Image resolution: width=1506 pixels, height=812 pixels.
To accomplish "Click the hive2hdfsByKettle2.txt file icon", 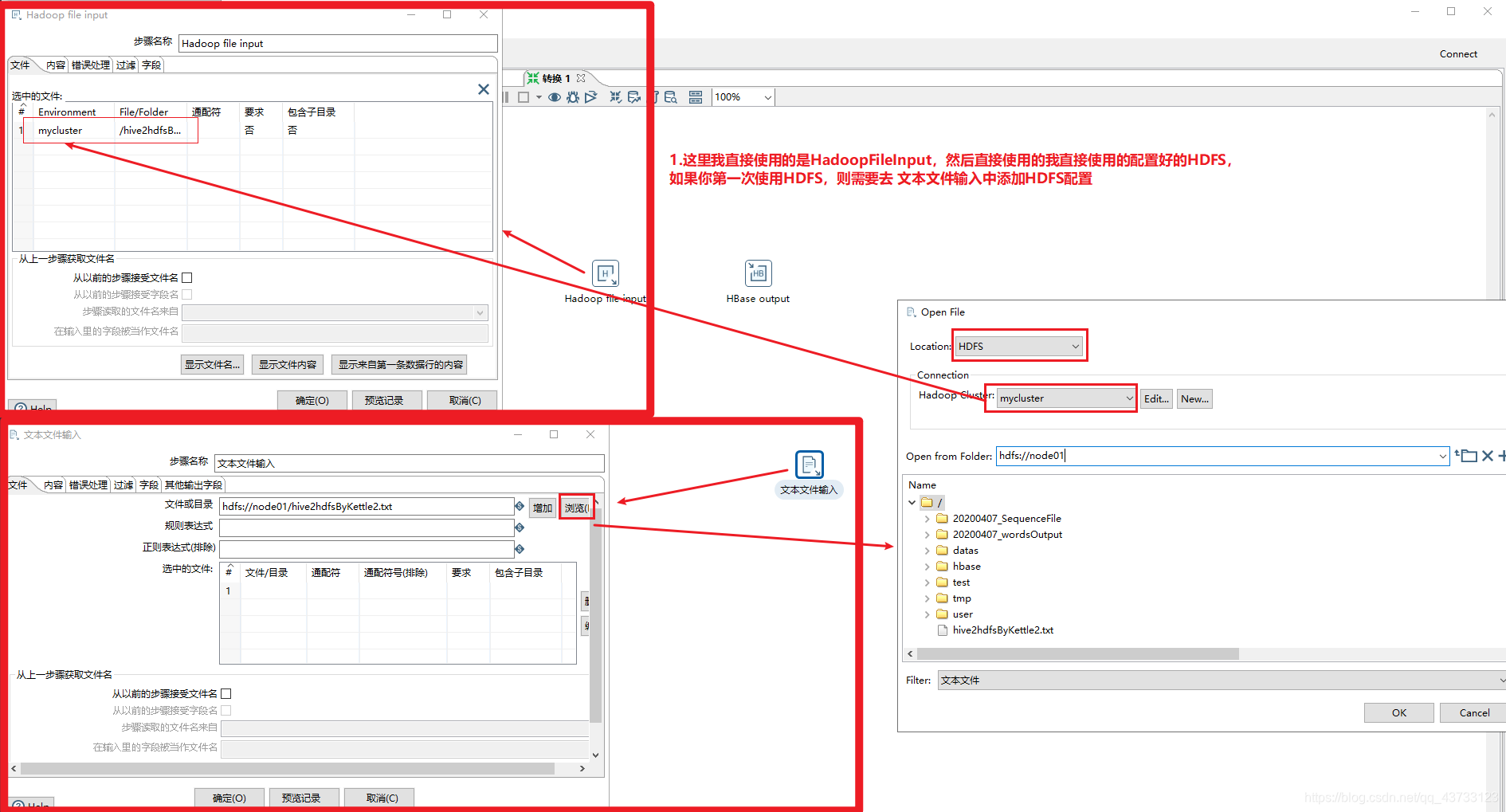I will coord(943,630).
